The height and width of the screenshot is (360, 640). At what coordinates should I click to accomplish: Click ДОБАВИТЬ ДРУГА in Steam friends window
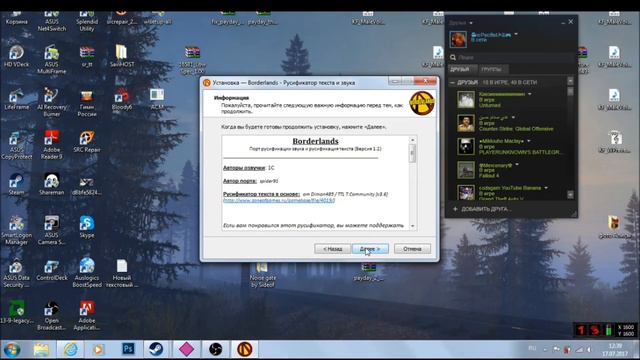(x=482, y=209)
